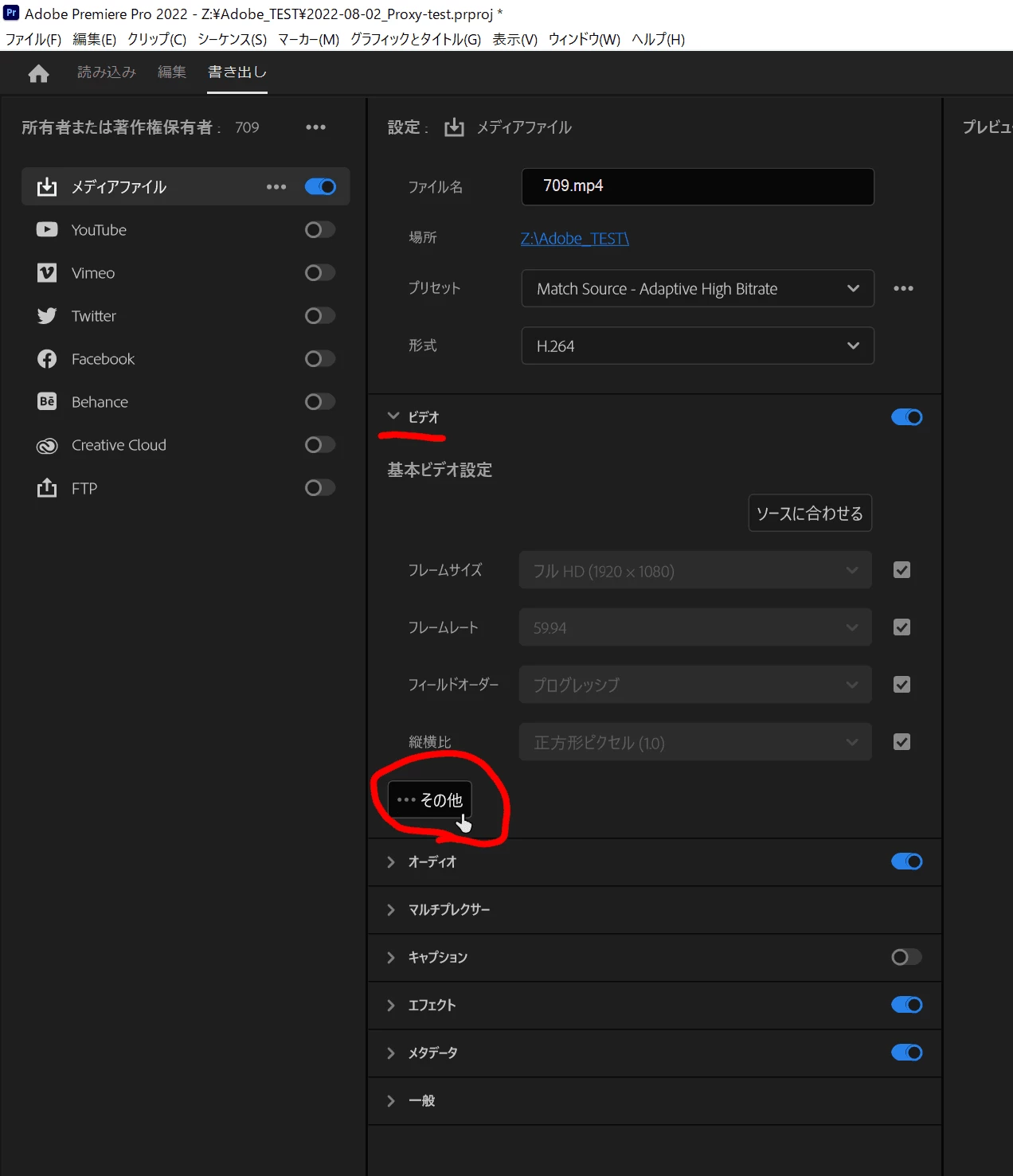Click the FTP upload icon
Screen dimensions: 1013x1176
[47, 487]
